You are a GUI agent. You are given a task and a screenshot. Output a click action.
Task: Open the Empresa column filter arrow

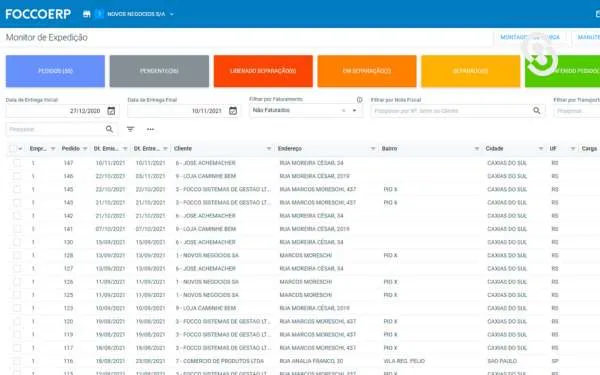coord(53,148)
